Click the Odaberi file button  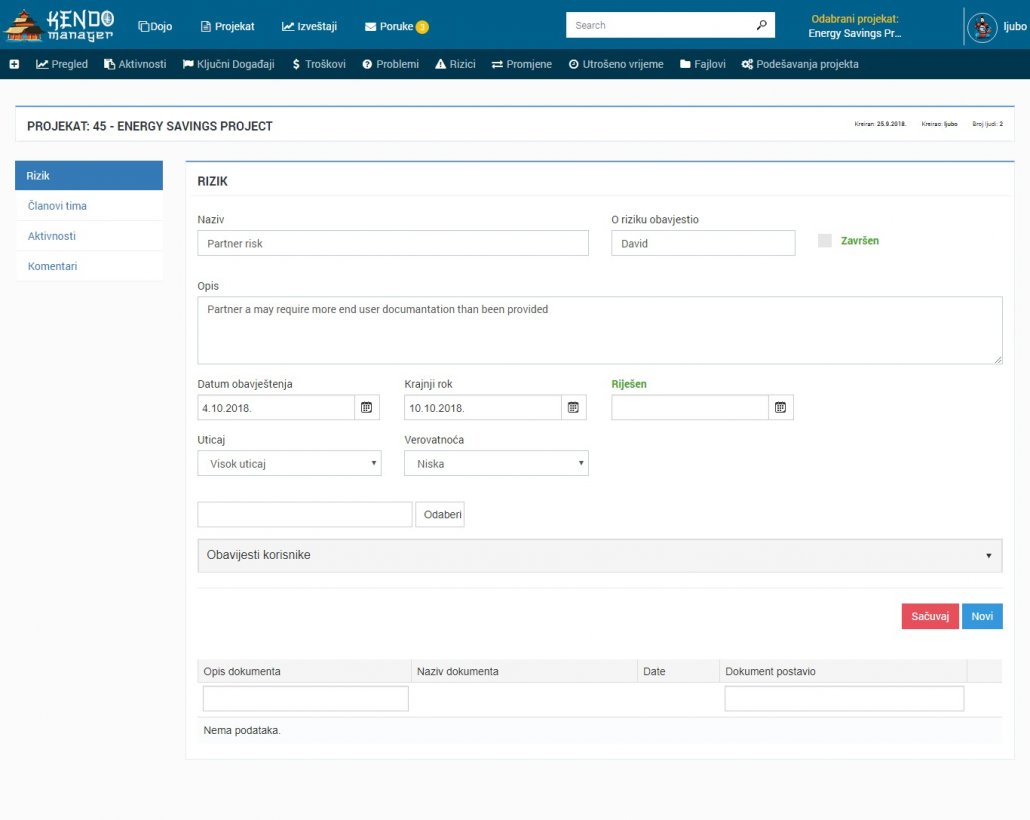440,514
